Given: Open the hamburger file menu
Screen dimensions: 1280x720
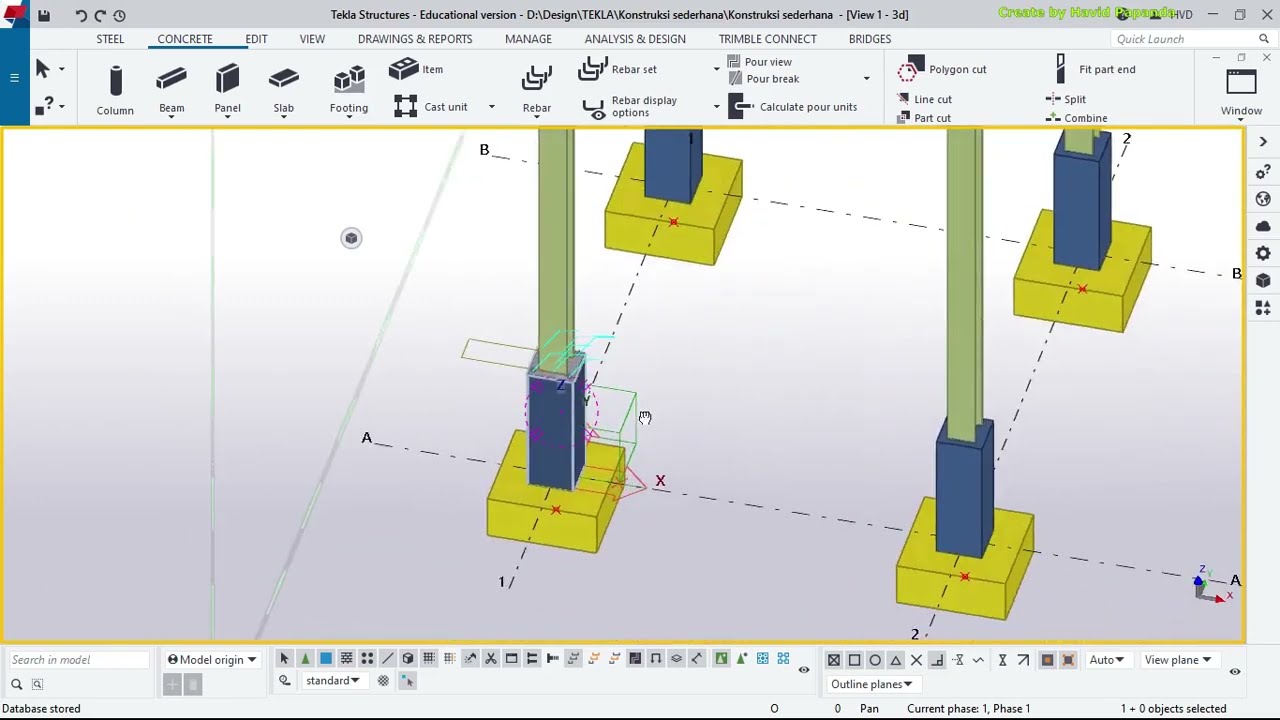Looking at the screenshot, I should [x=14, y=78].
